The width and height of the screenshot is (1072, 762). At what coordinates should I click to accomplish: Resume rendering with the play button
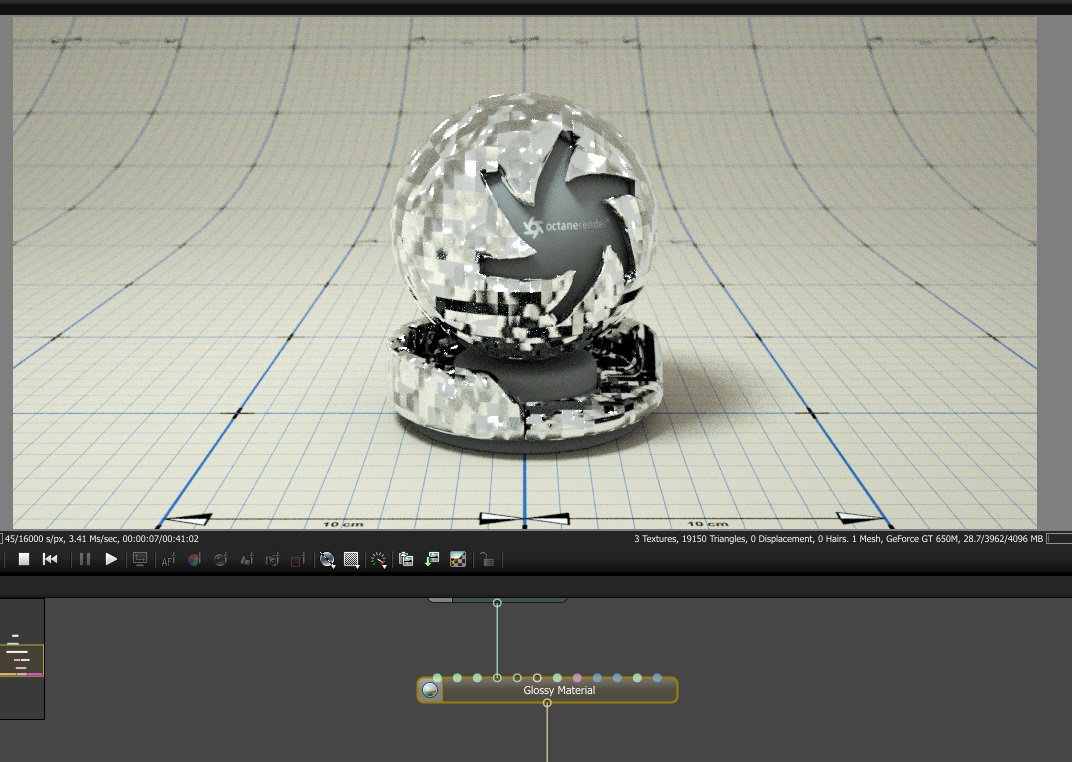tap(111, 559)
